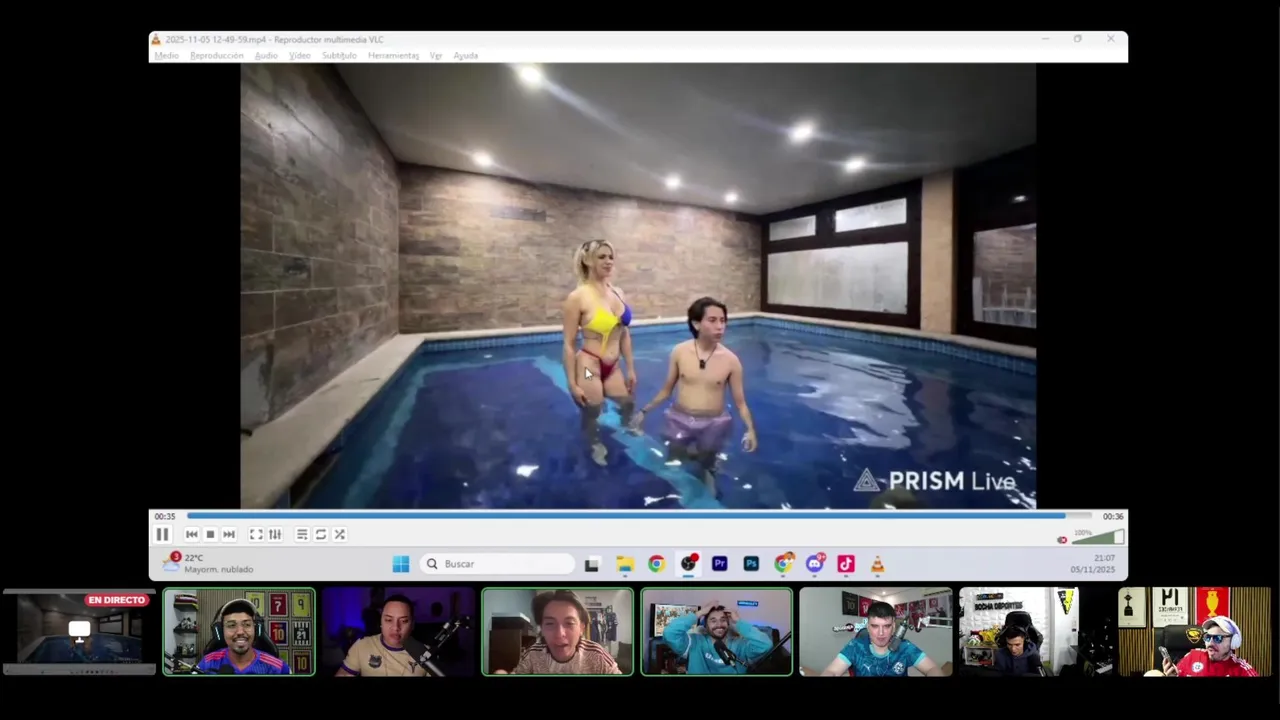This screenshot has width=1280, height=720.
Task: Open second Chrome icon beside Photoshop
Action: (783, 564)
